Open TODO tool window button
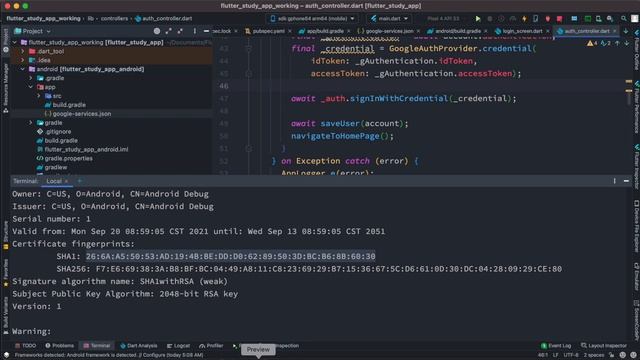The image size is (640, 360). tap(26, 346)
